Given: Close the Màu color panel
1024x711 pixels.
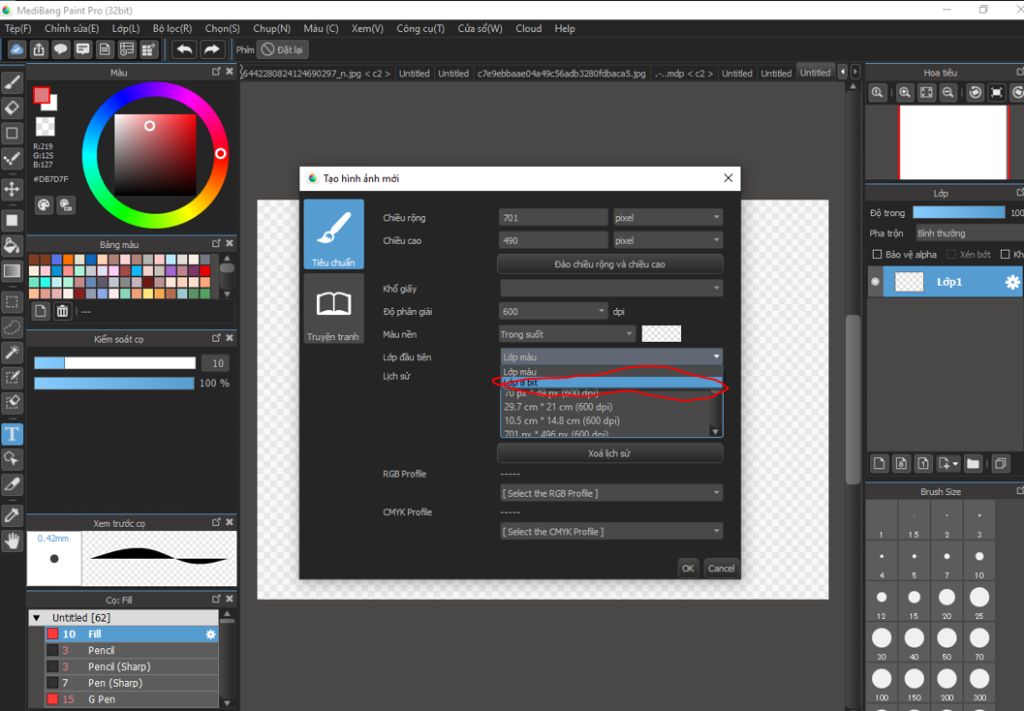Looking at the screenshot, I should coord(229,71).
